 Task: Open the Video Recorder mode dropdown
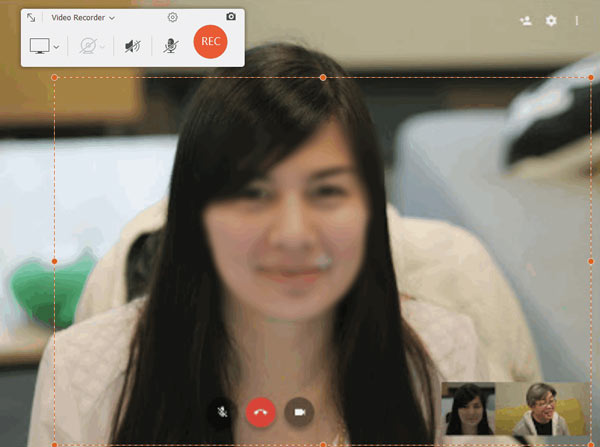pos(83,17)
